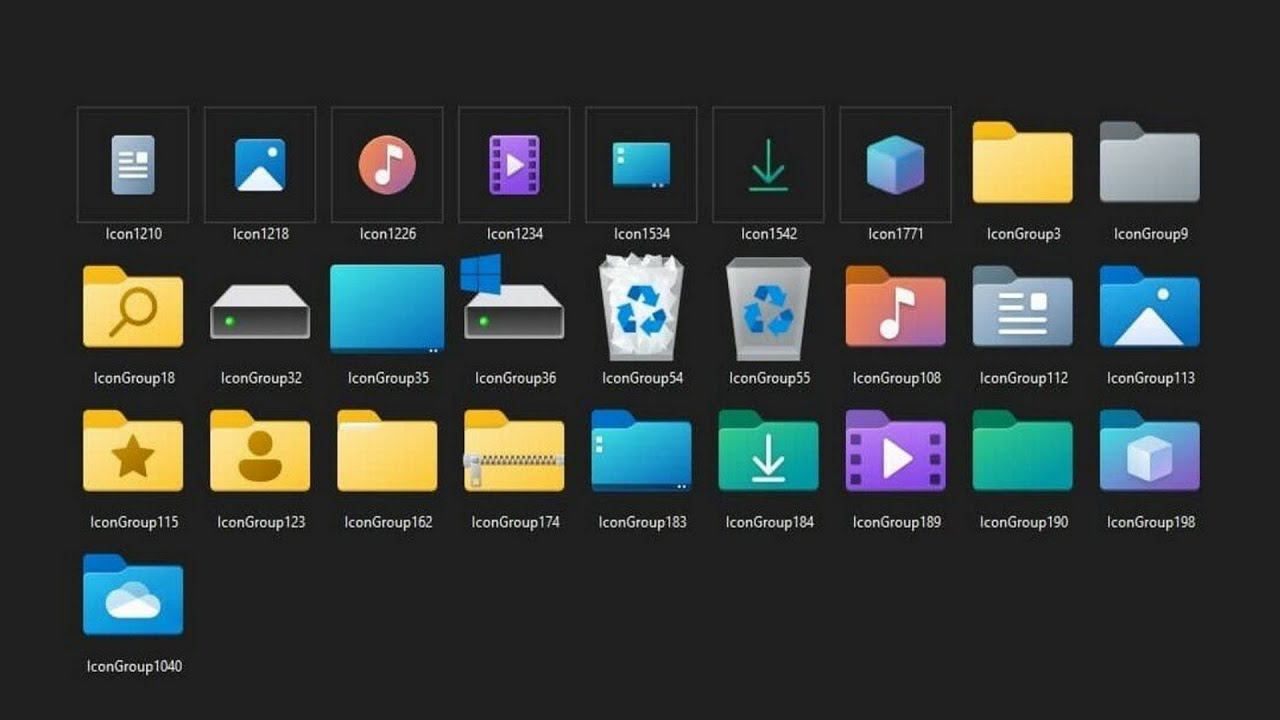Image resolution: width=1280 pixels, height=720 pixels.
Task: Click the 'IconGroup123' file name
Action: point(260,522)
